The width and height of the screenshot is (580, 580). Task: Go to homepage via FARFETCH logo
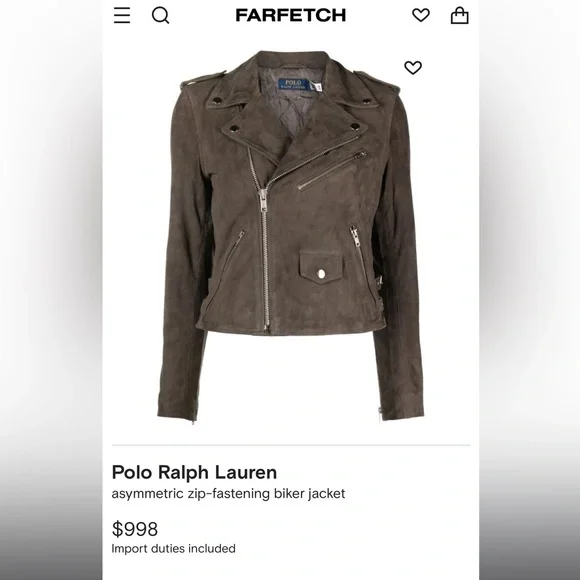(x=291, y=15)
